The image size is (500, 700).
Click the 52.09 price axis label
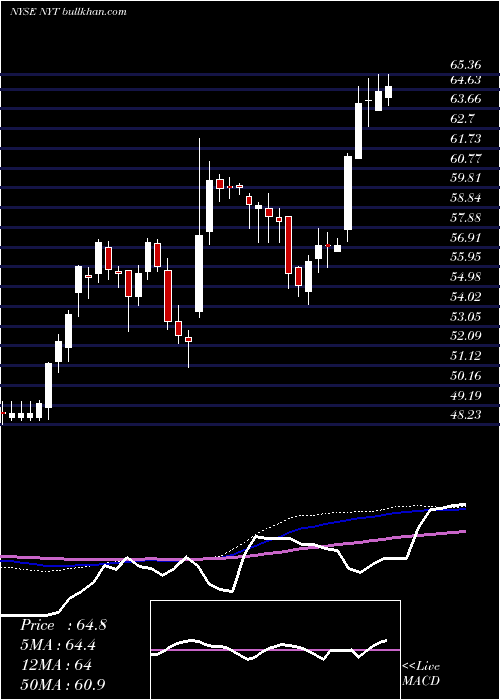pos(466,336)
